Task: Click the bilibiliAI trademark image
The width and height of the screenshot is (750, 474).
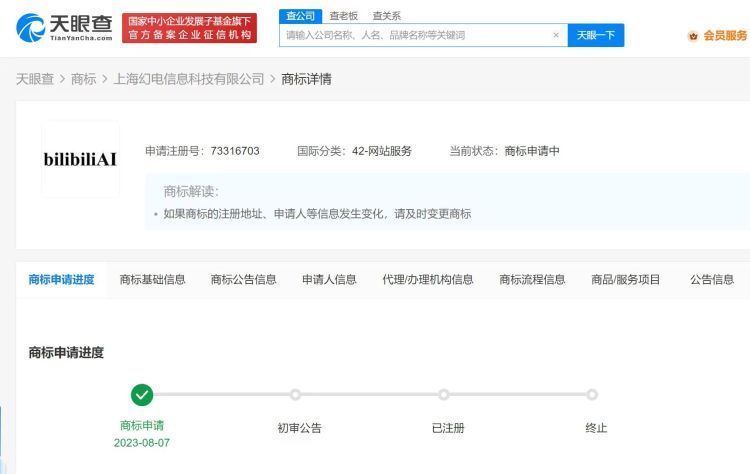Action: click(x=81, y=159)
